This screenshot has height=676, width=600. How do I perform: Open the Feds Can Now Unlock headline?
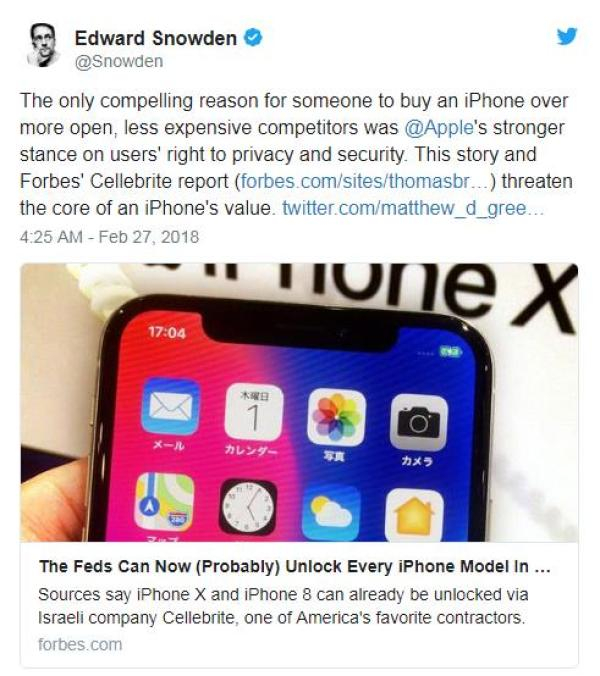pos(295,566)
